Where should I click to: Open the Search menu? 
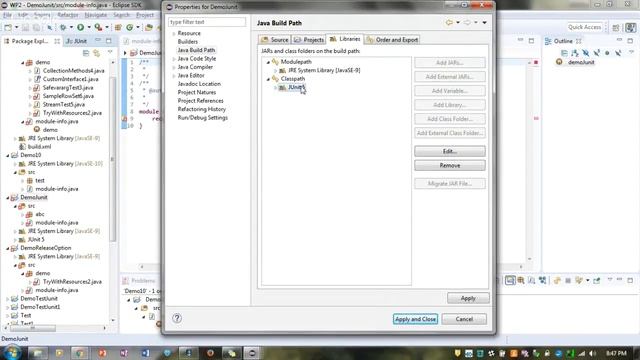[x=121, y=15]
